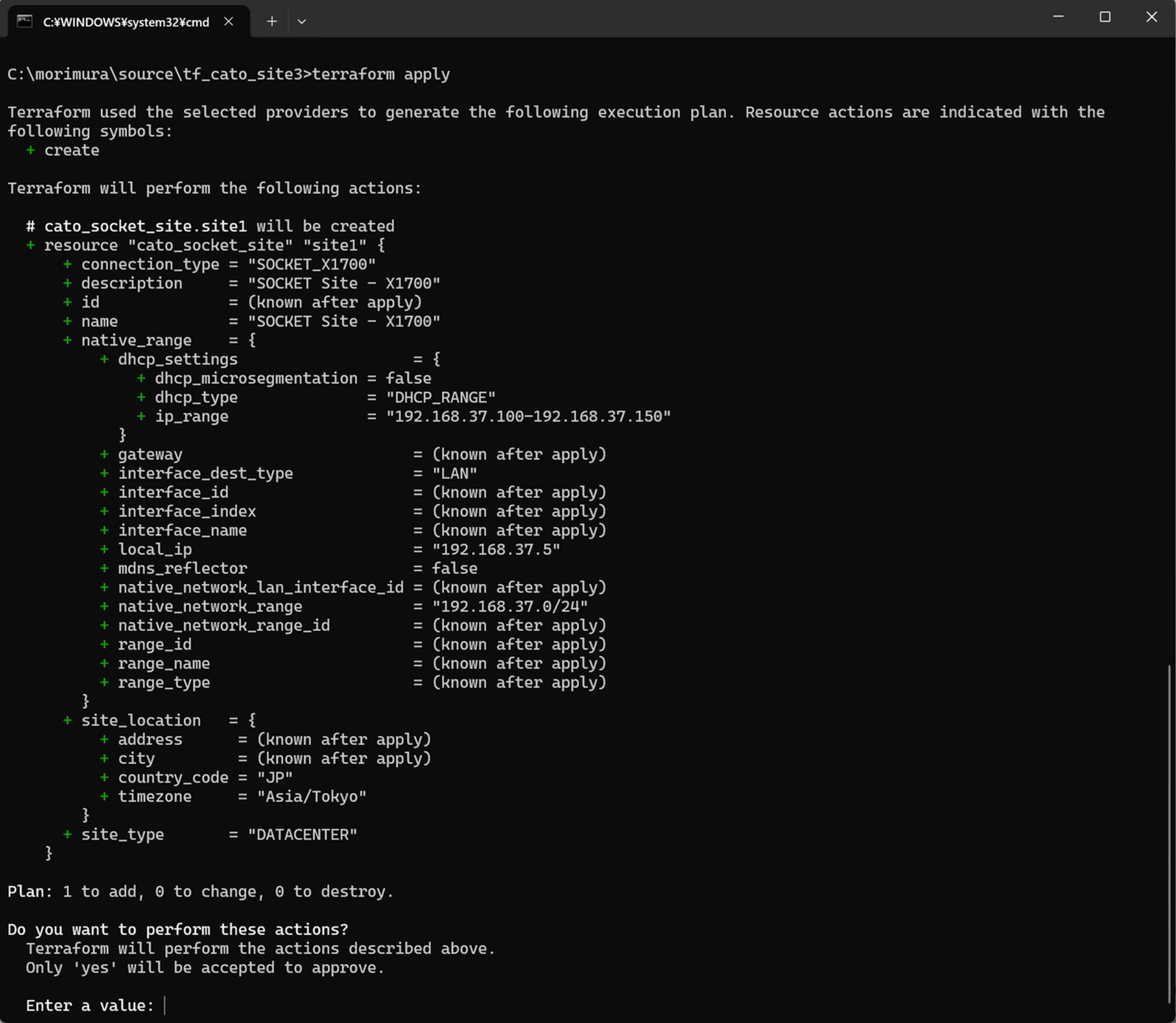Click the cmd icon on the terminal tab
This screenshot has height=1023, width=1176.
click(x=25, y=21)
